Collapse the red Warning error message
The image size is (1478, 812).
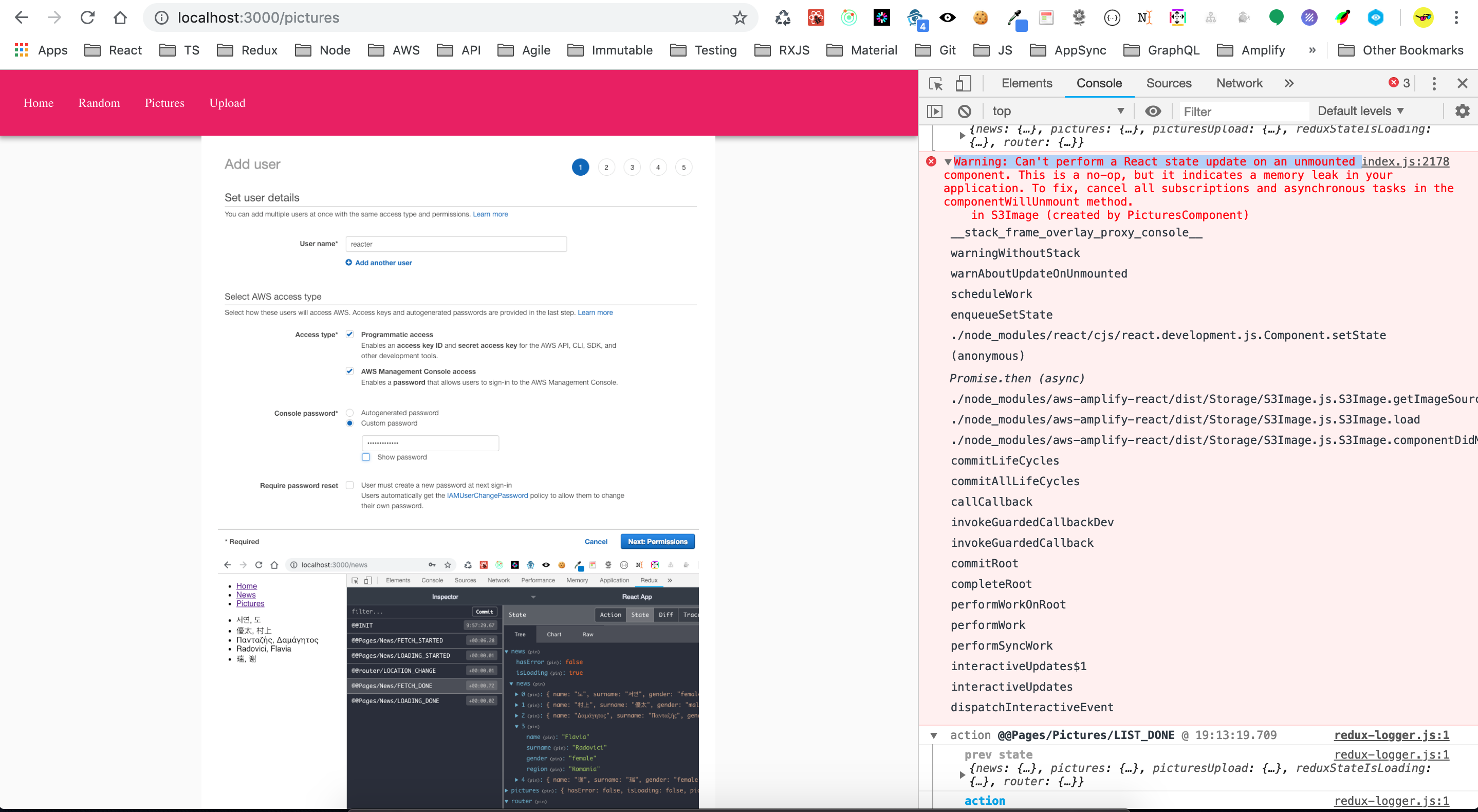pyautogui.click(x=948, y=162)
